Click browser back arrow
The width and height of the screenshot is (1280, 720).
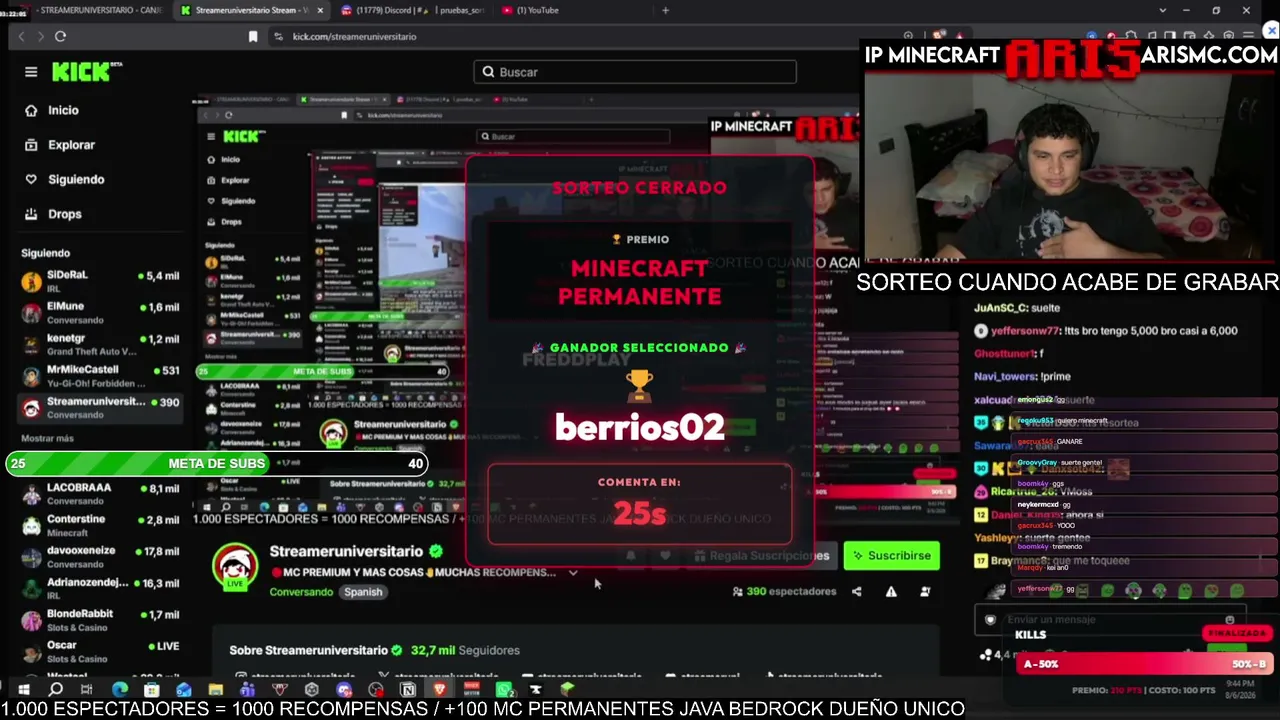pyautogui.click(x=21, y=37)
